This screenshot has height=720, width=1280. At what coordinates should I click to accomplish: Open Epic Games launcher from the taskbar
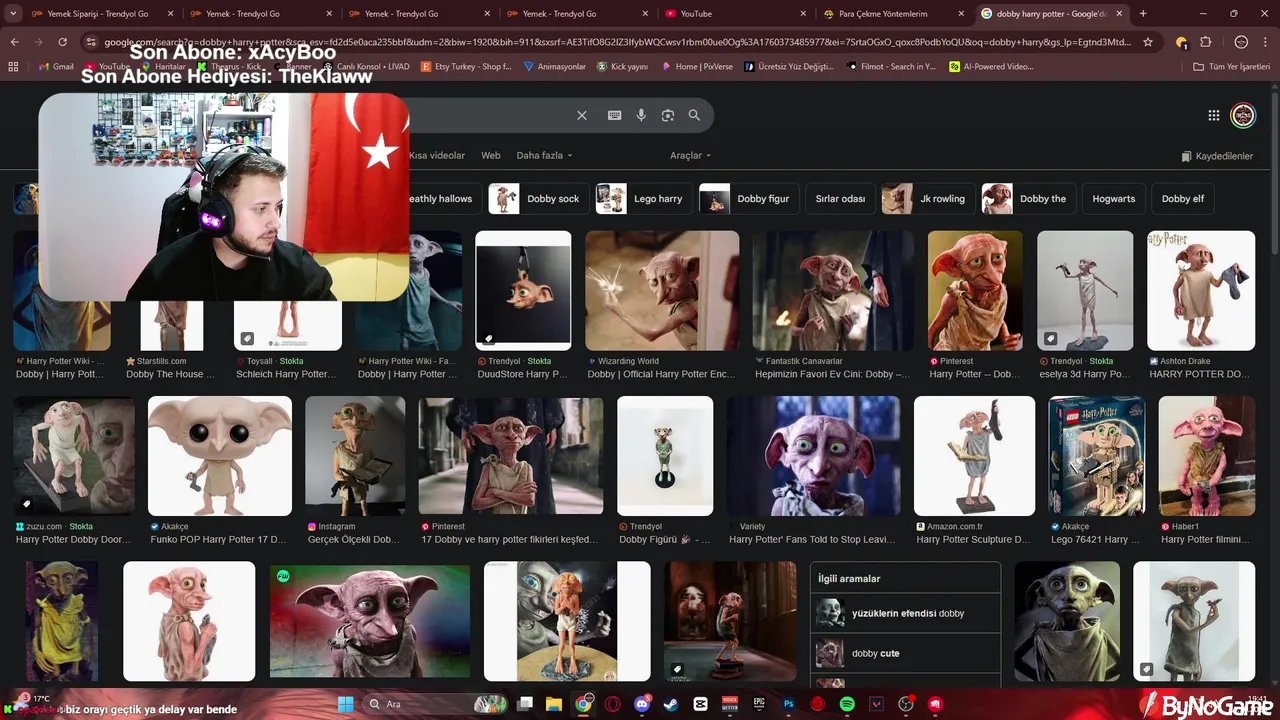(759, 704)
